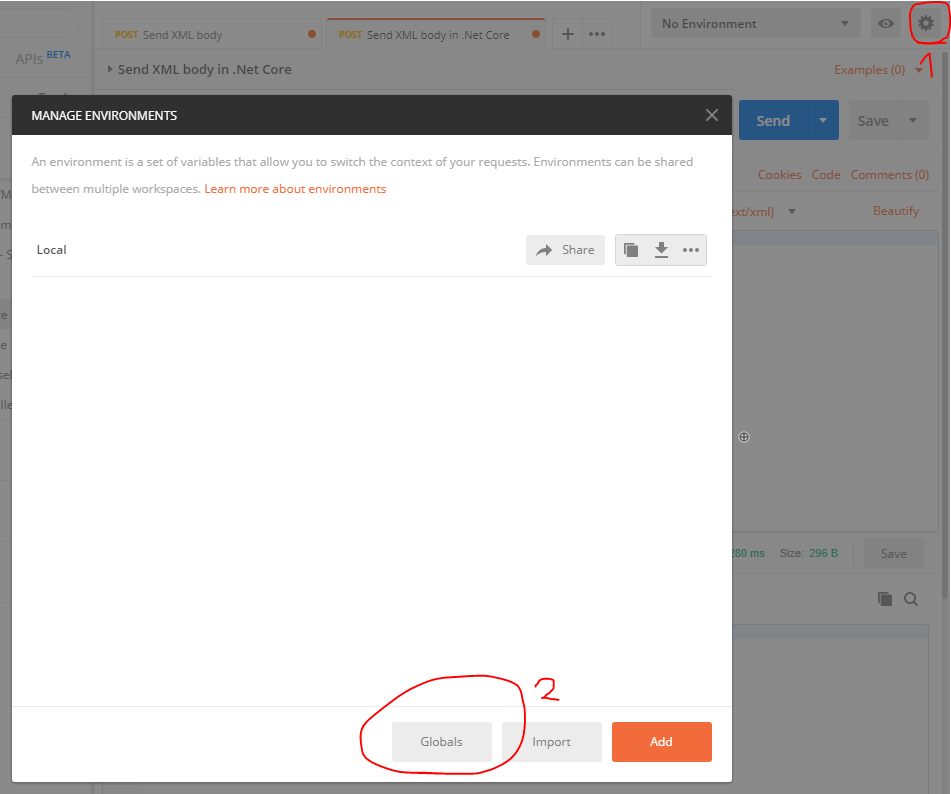Screen dimensions: 951x794
Task: Open the Send button dropdown arrow
Action: point(823,120)
